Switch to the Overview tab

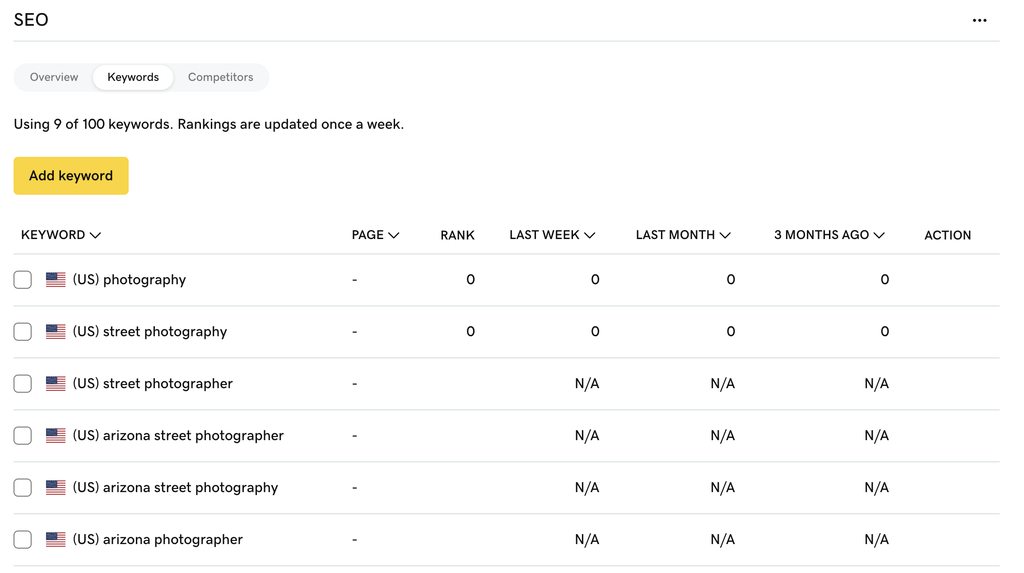pos(54,77)
